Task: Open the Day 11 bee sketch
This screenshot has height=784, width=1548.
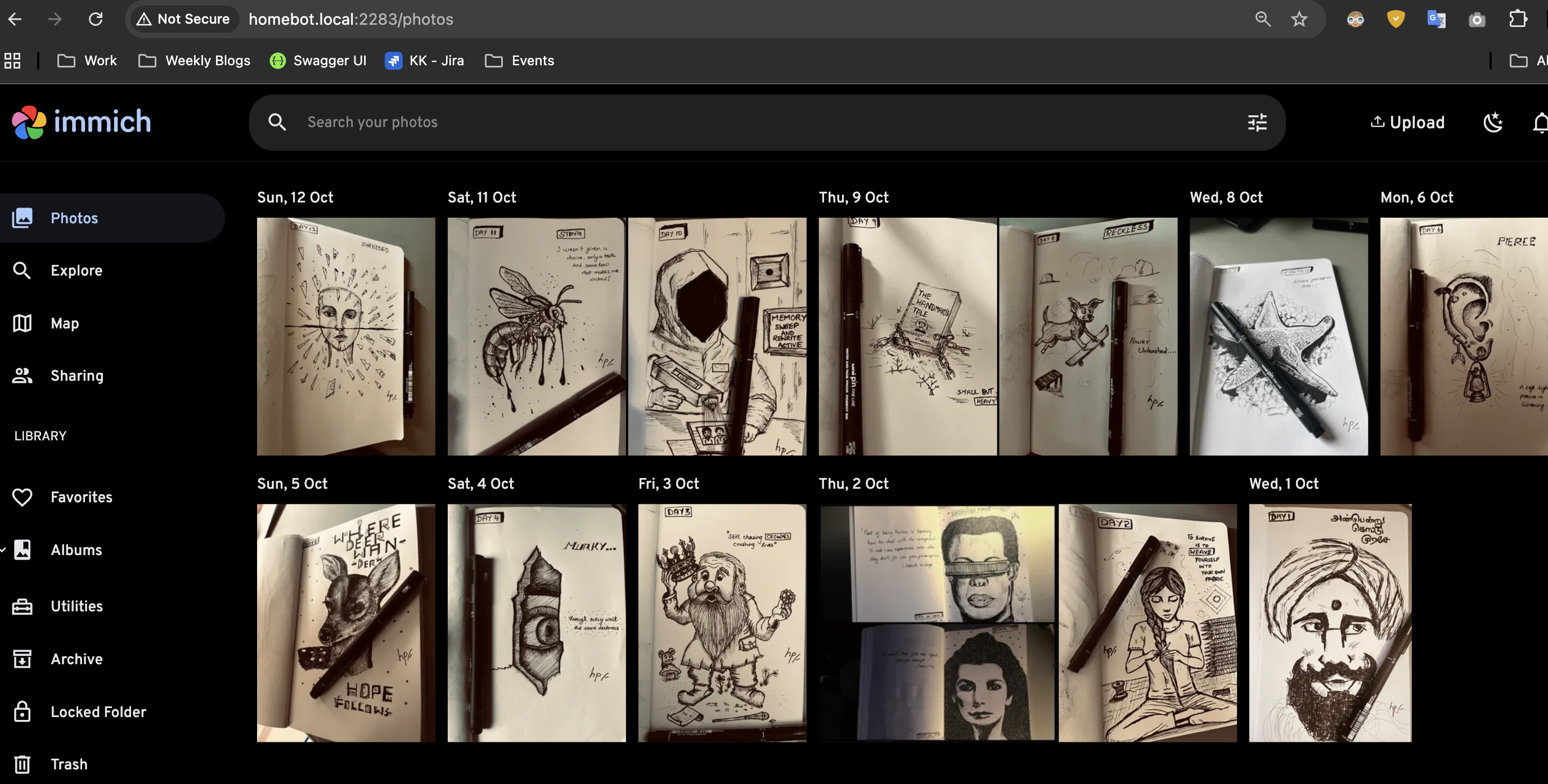Action: [537, 336]
